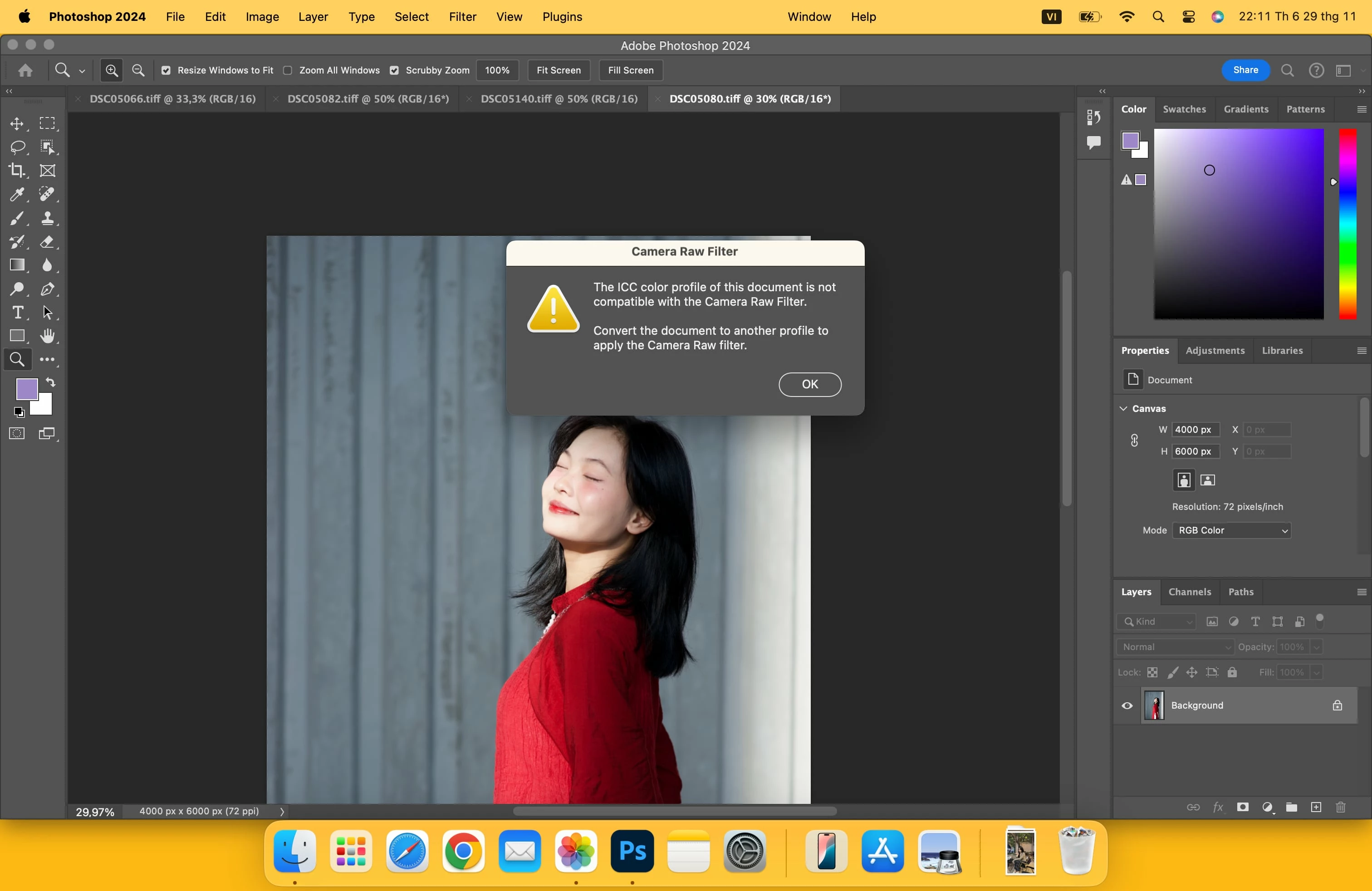
Task: Open the Normal blend mode dropdown
Action: [x=1175, y=646]
